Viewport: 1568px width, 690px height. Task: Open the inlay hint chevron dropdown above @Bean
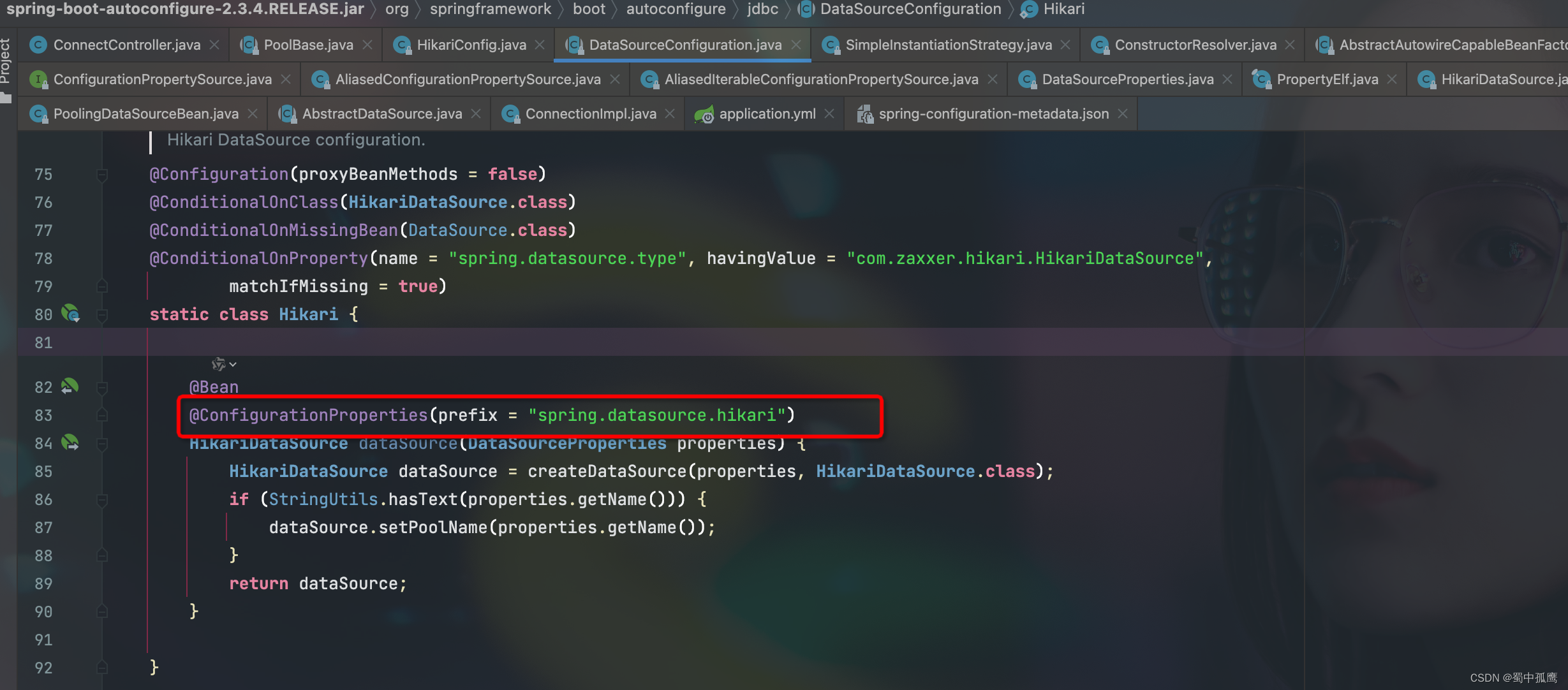point(233,364)
